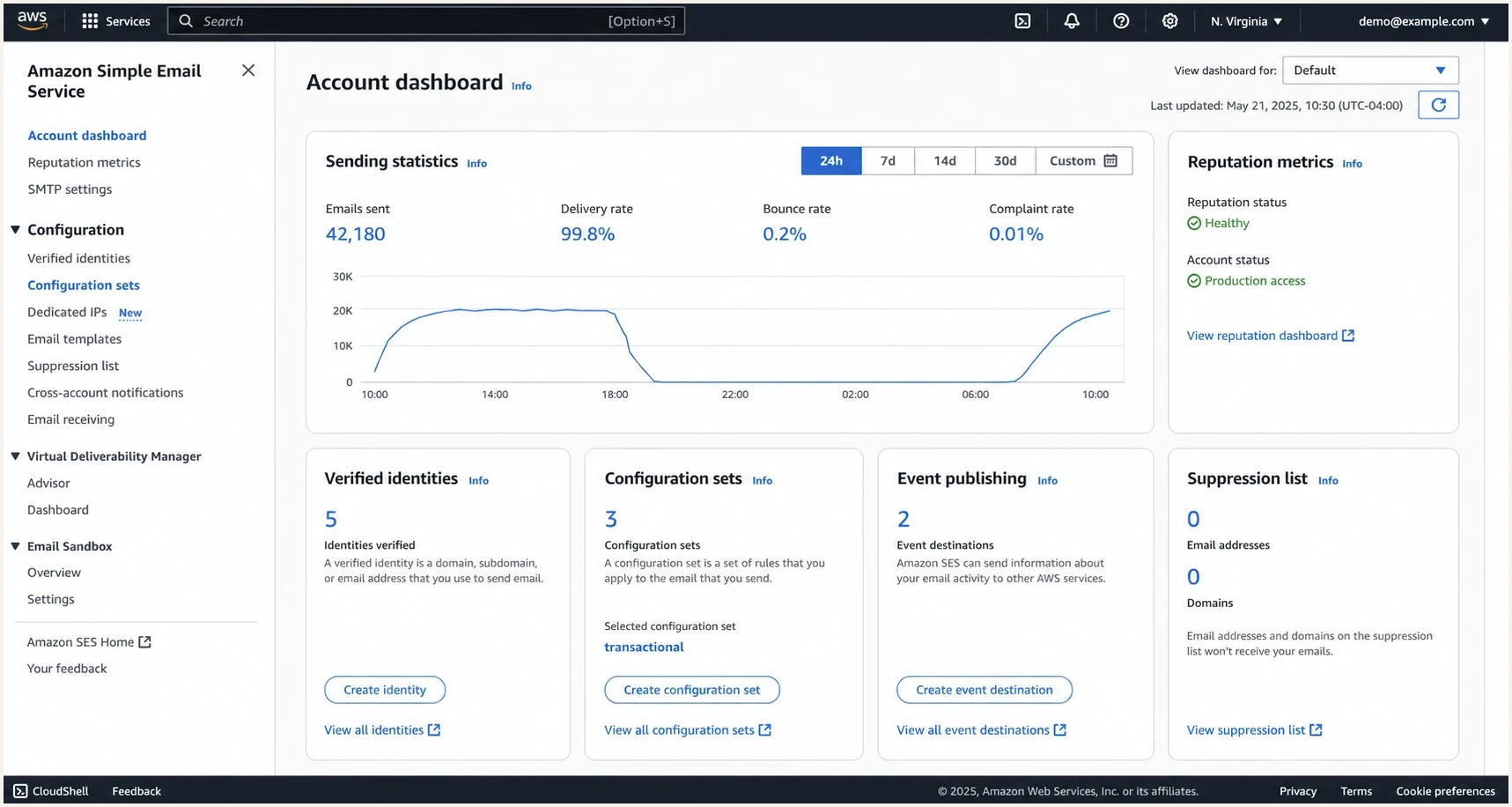Screen dimensions: 1512x807
Task: Refresh the account dashboard data
Action: [x=1438, y=105]
